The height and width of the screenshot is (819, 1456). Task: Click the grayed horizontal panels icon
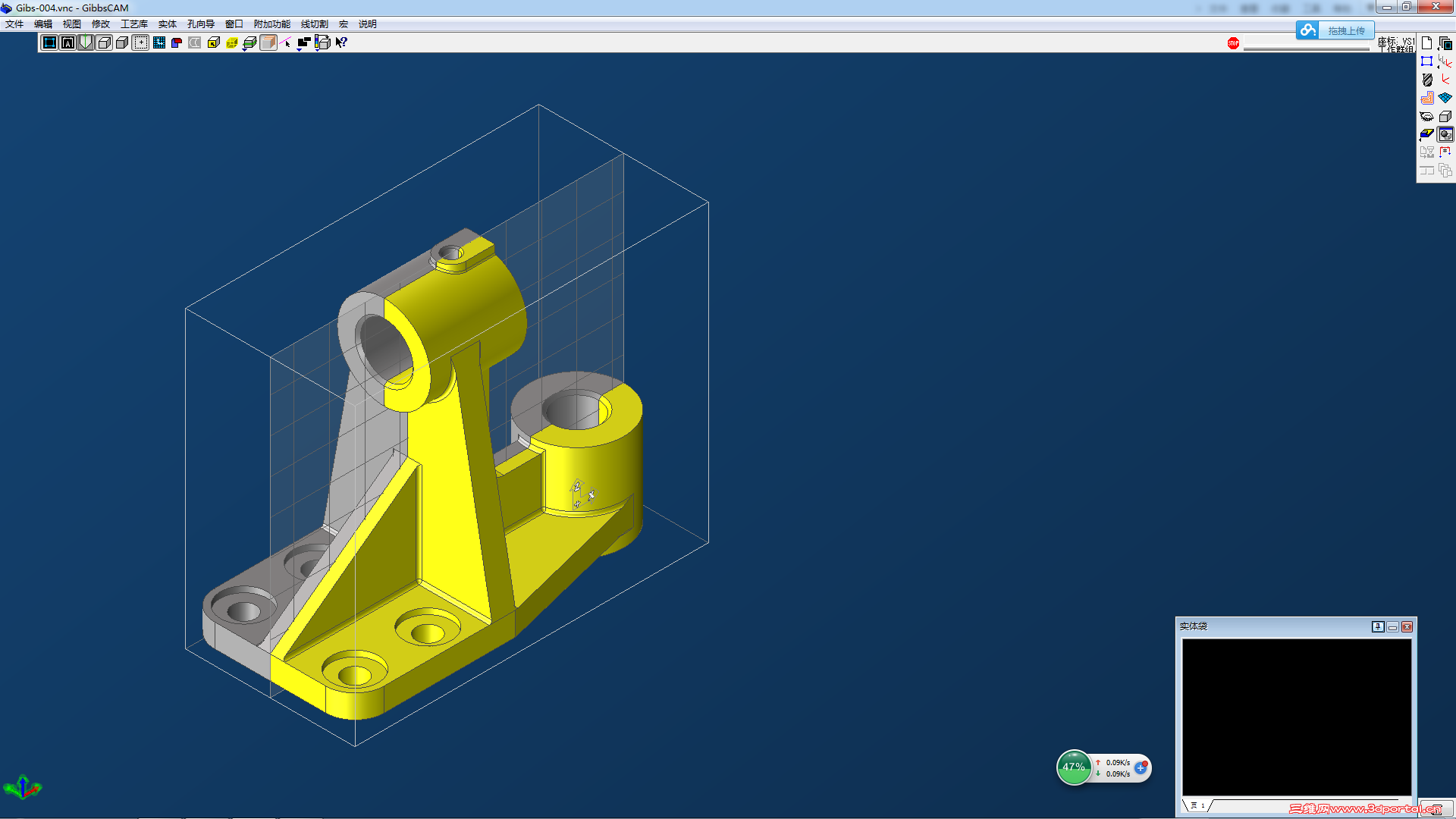click(x=1426, y=171)
